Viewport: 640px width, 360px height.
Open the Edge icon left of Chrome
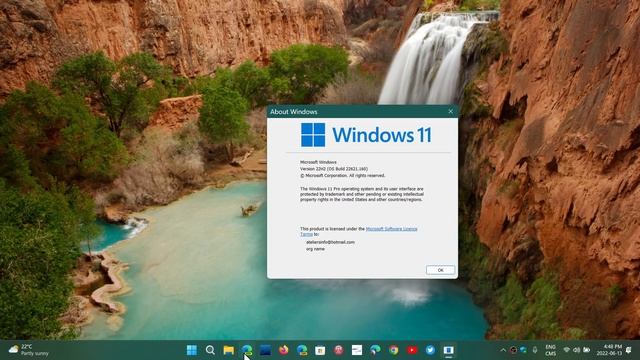click(x=376, y=350)
